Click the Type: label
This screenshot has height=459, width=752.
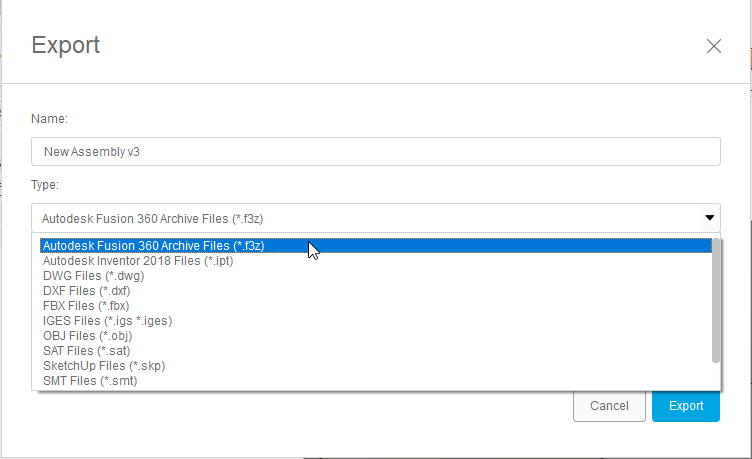45,185
